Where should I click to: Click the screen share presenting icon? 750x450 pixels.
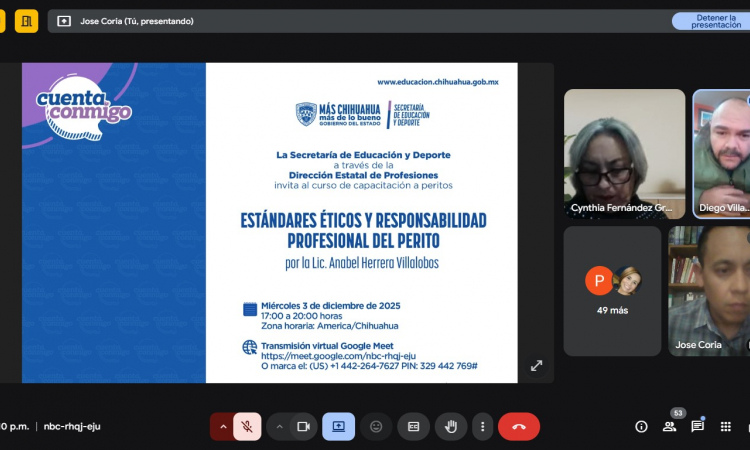pos(338,426)
